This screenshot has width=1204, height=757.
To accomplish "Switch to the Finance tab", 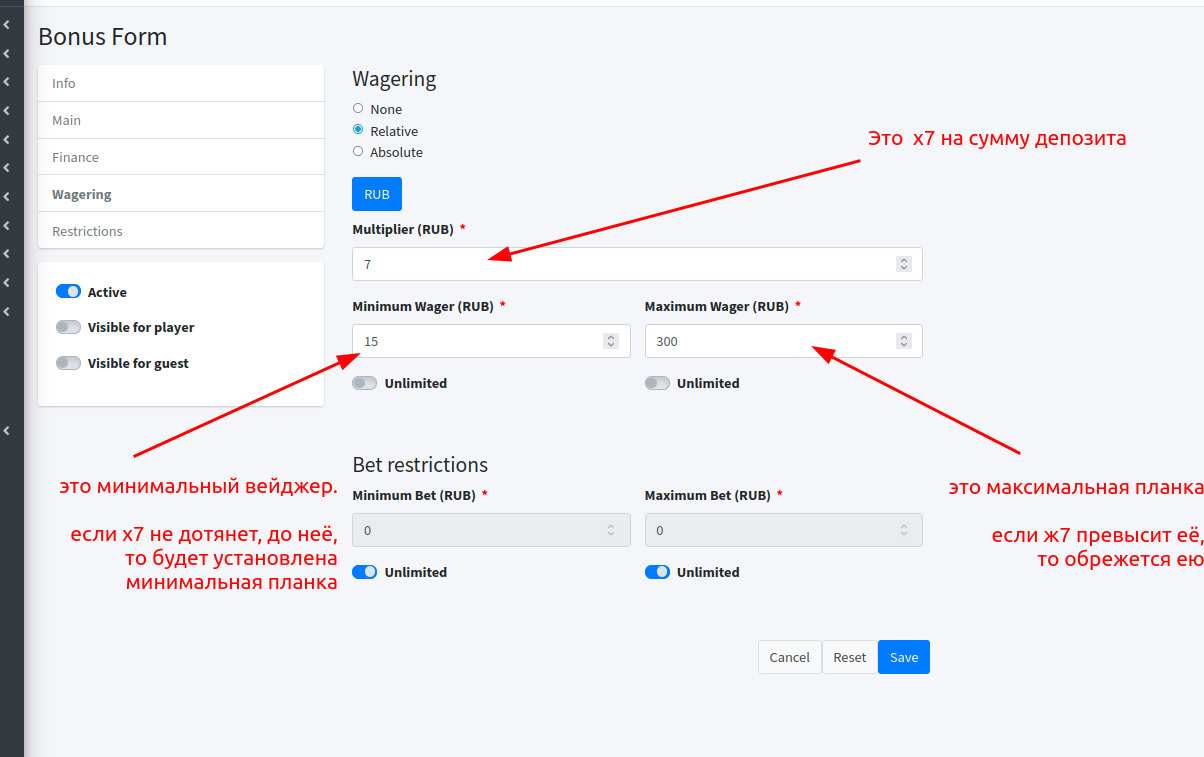I will (x=180, y=157).
